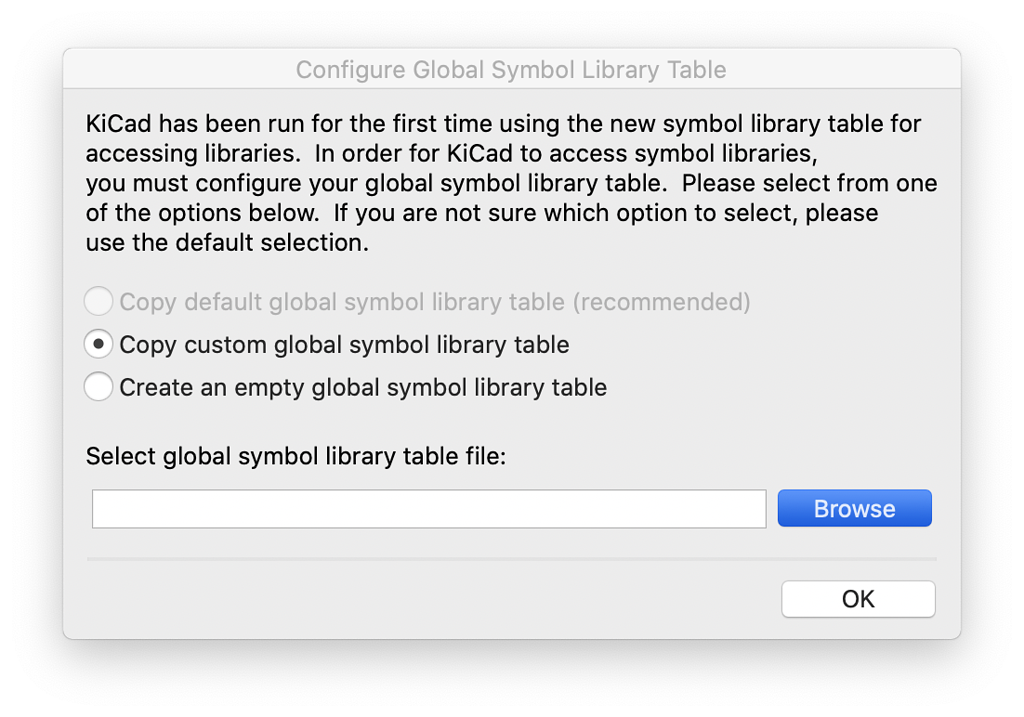Open the file chooser with Browse

pyautogui.click(x=854, y=508)
